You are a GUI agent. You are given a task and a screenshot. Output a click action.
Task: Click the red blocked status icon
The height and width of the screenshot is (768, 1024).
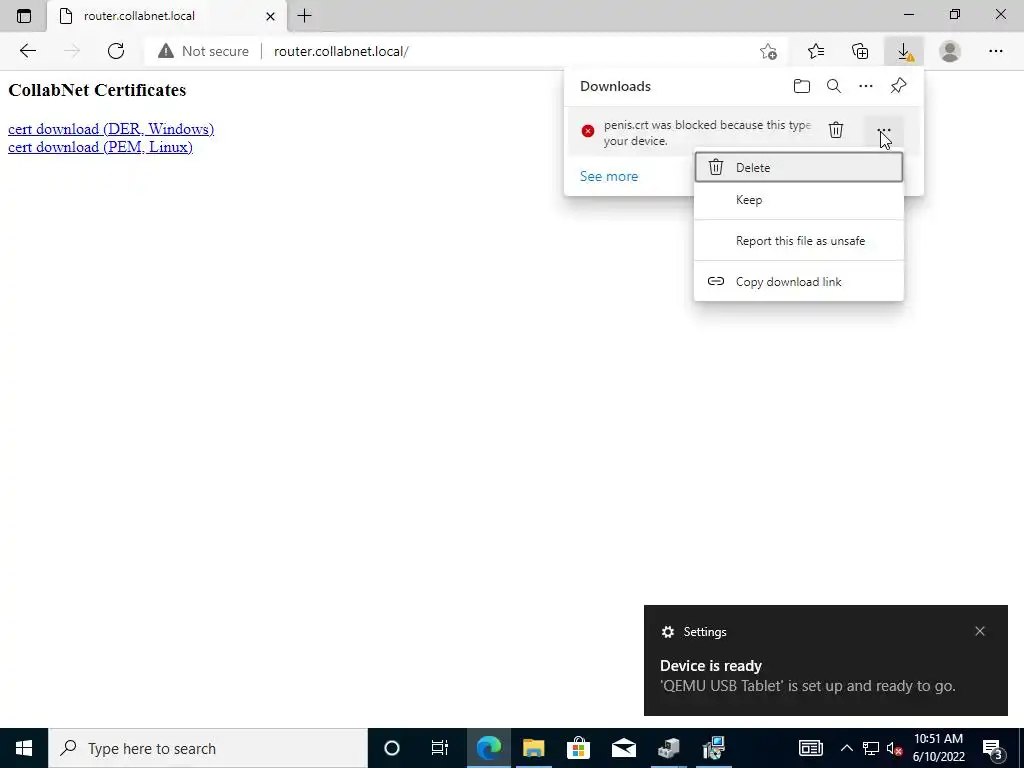pyautogui.click(x=588, y=131)
